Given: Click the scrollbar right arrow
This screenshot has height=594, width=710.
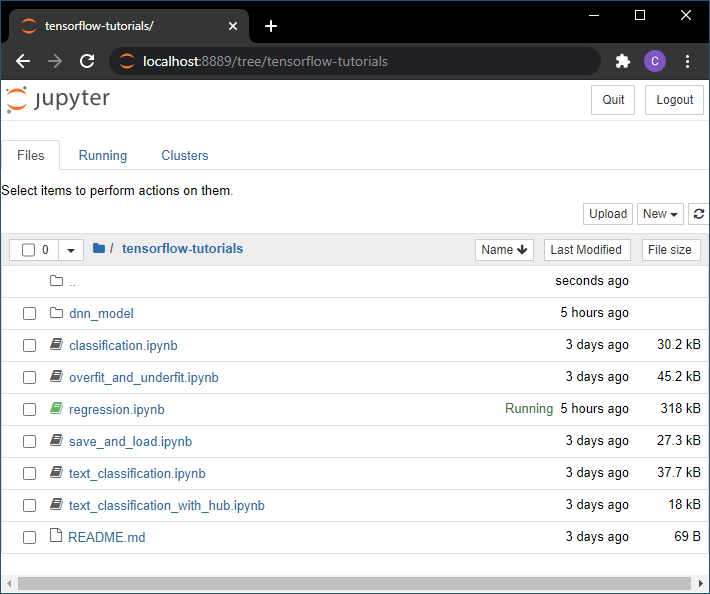Looking at the screenshot, I should coord(700,583).
